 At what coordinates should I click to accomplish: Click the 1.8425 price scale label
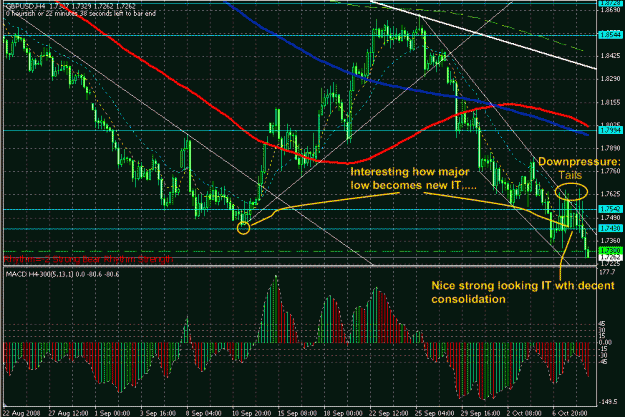click(x=610, y=56)
